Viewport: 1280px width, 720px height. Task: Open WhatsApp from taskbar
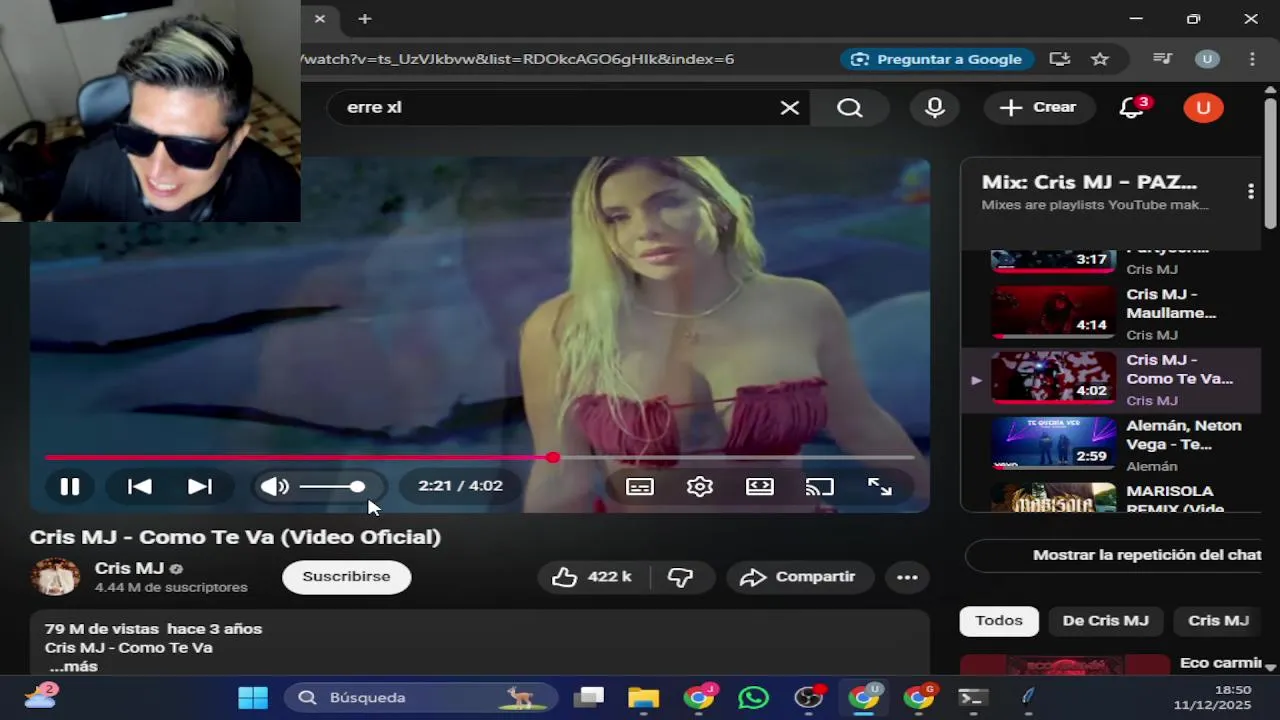pyautogui.click(x=754, y=698)
